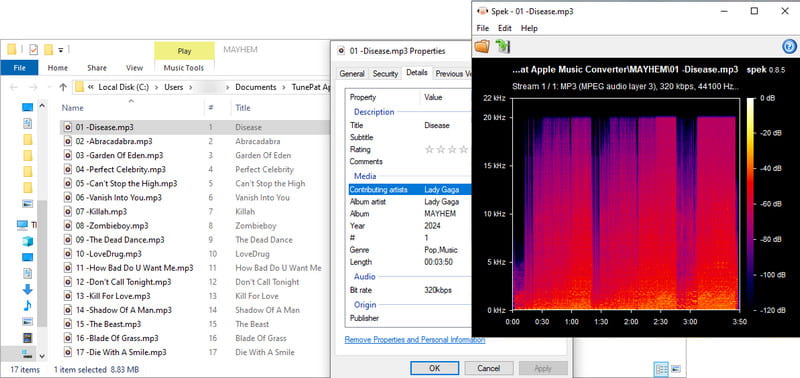Click the Explorer Forward arrow
The image size is (800, 378).
coord(32,87)
